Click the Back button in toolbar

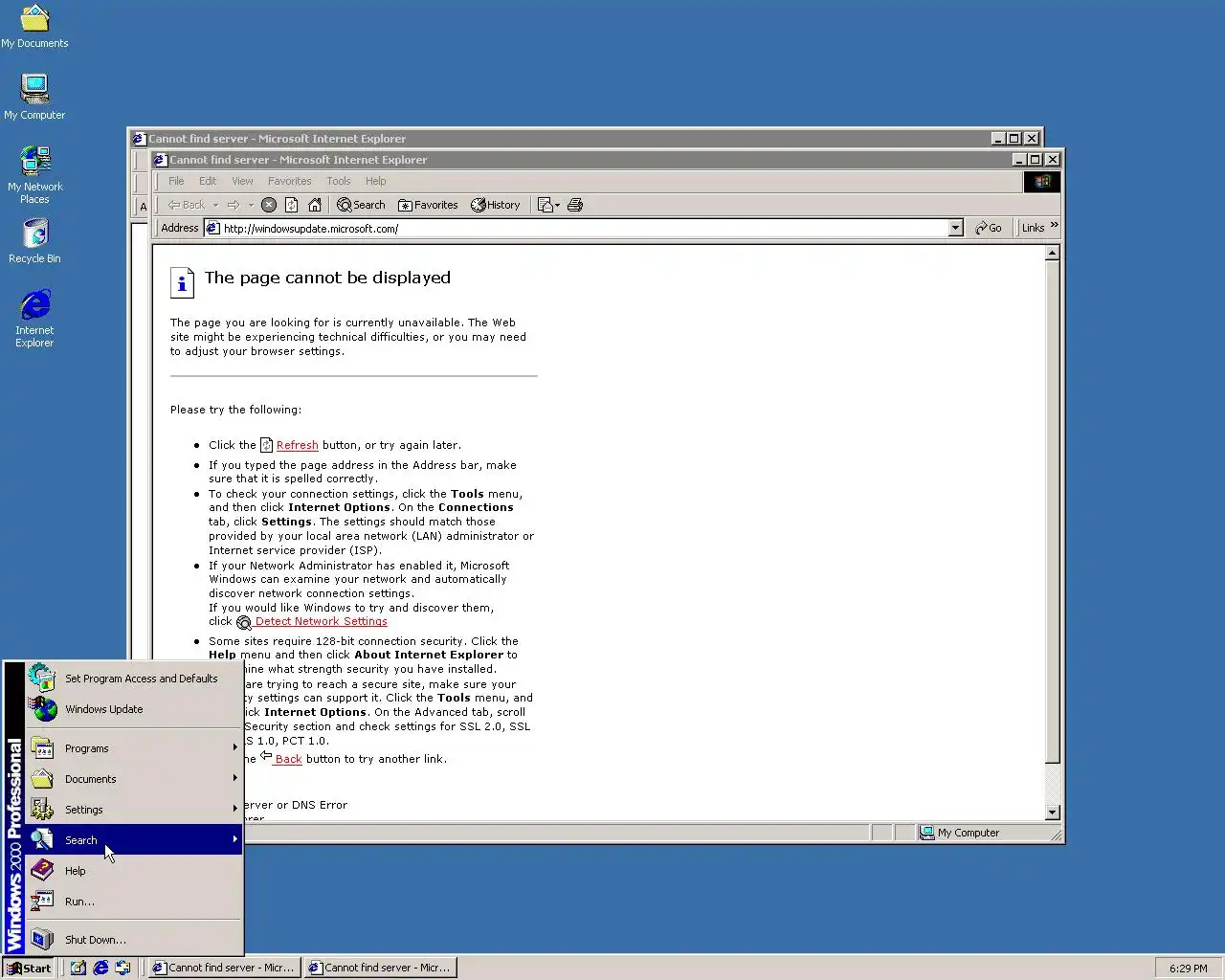coord(187,205)
